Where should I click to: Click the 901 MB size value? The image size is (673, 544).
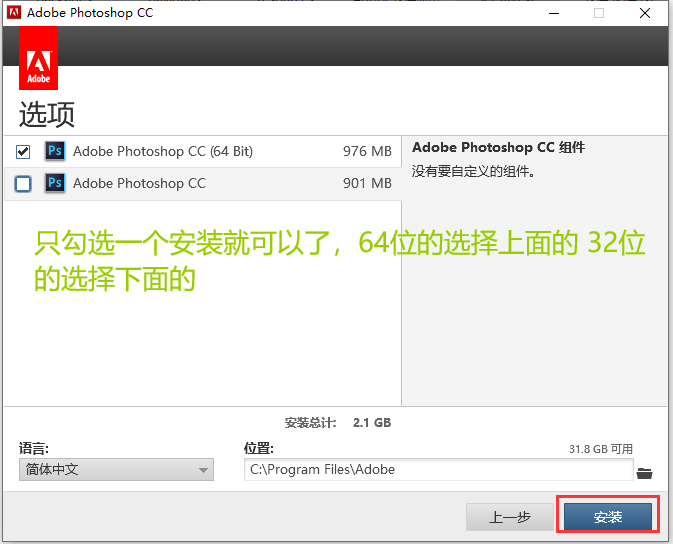(367, 183)
